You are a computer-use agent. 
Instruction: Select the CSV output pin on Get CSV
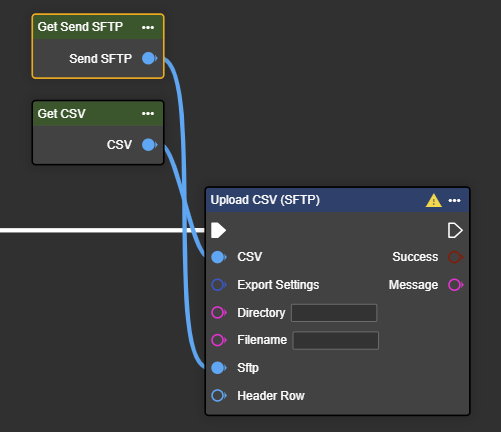tap(149, 145)
